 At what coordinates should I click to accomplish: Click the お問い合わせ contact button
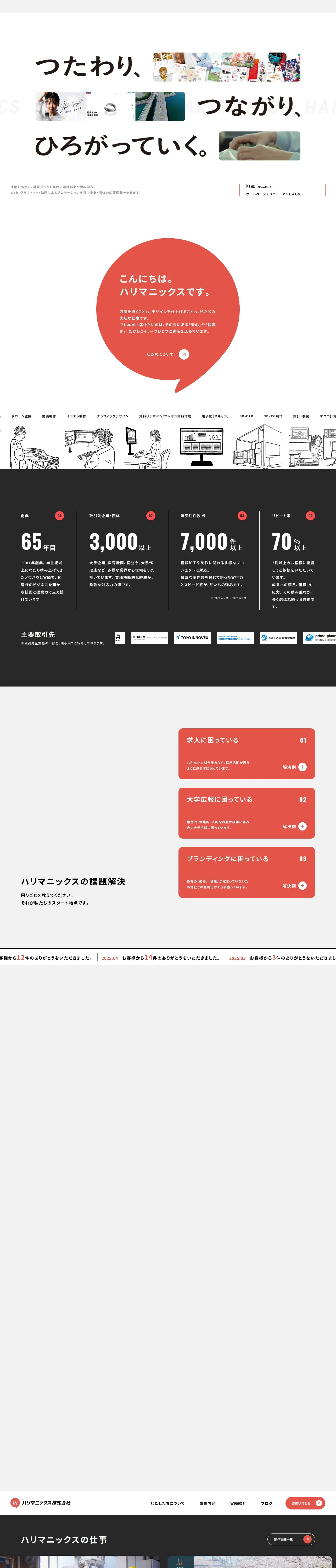pos(305,1503)
